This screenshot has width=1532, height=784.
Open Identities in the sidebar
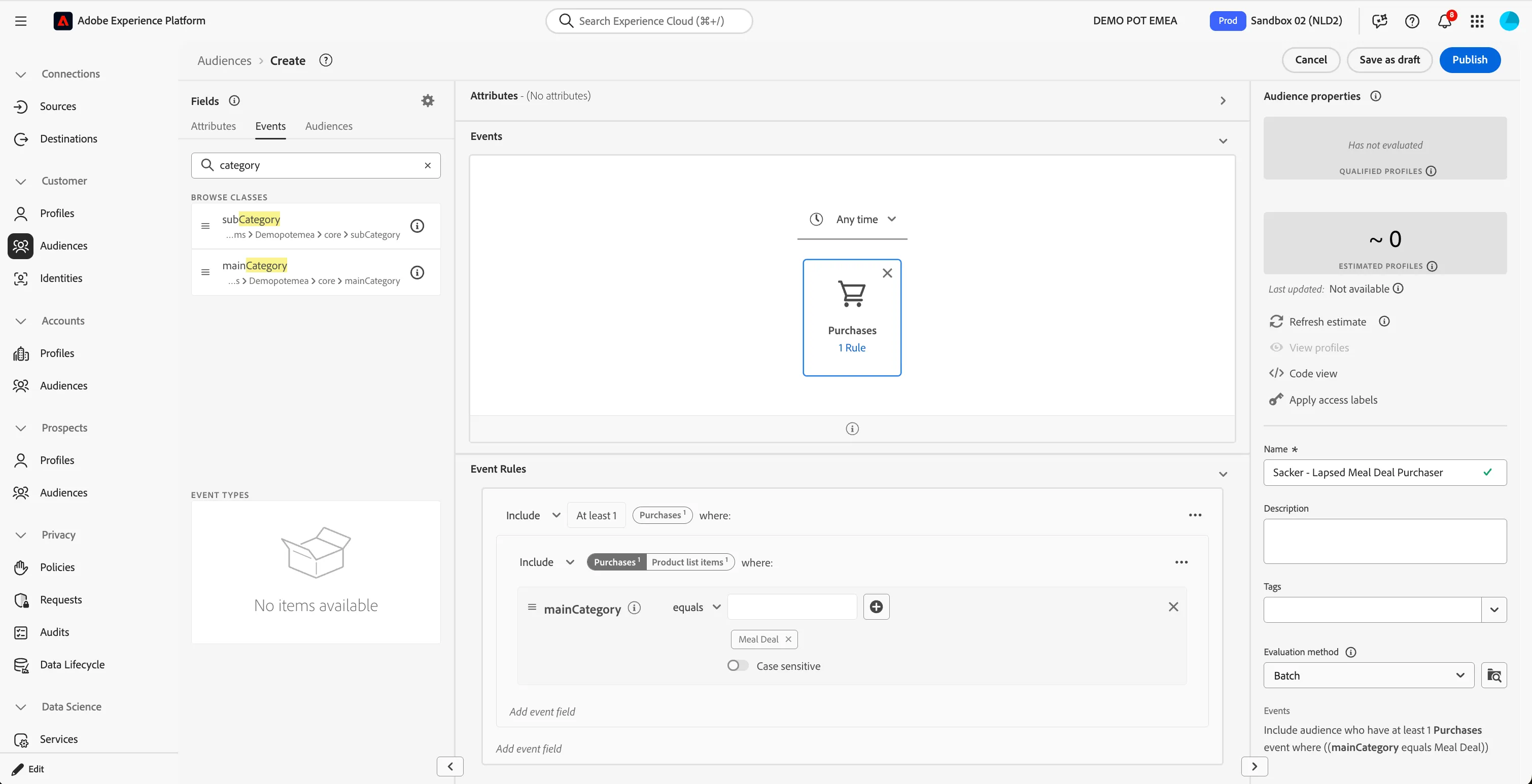(61, 278)
